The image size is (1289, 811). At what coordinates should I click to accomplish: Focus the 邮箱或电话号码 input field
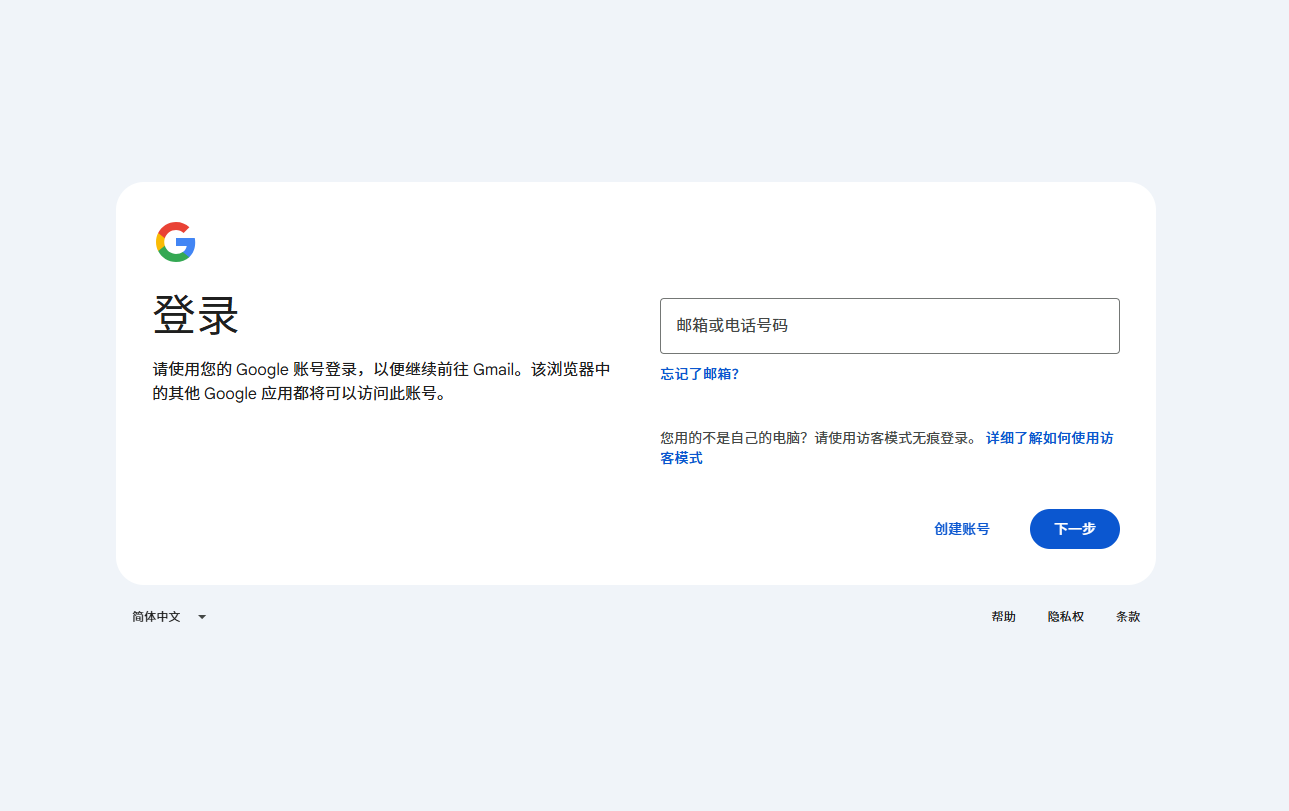pyautogui.click(x=889, y=326)
